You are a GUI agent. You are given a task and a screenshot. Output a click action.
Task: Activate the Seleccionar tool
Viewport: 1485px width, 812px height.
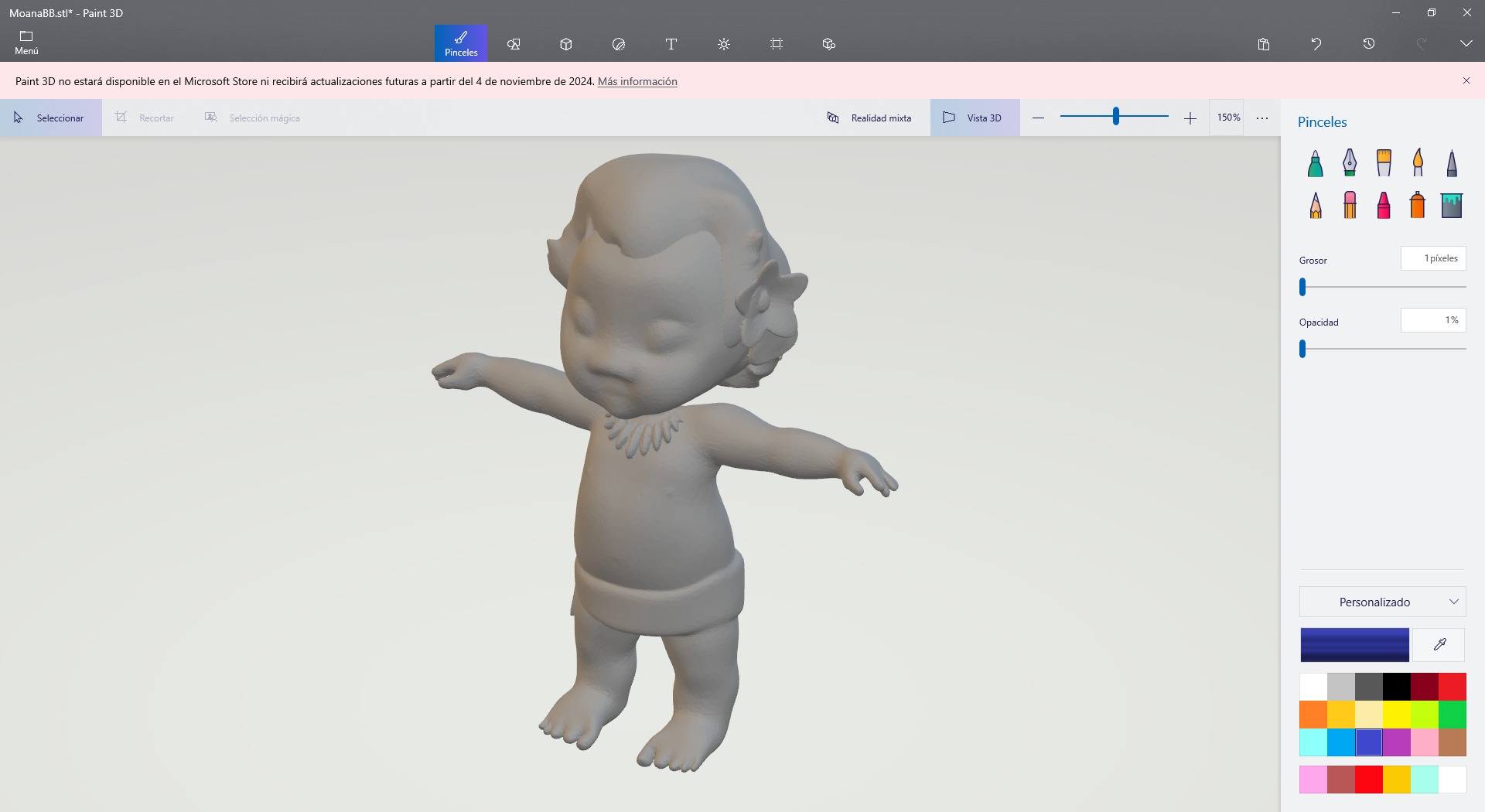pos(51,118)
